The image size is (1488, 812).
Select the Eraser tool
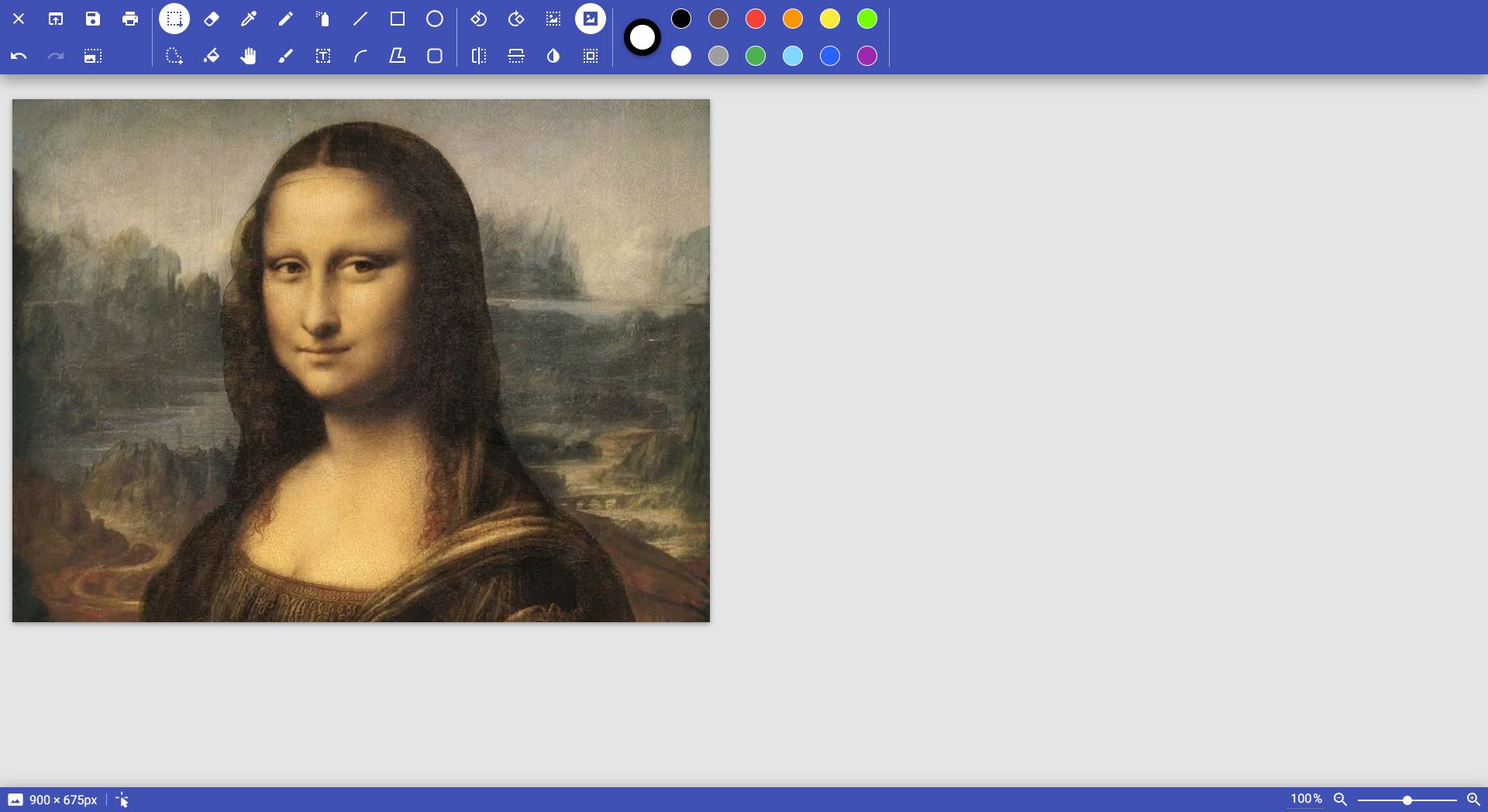pyautogui.click(x=212, y=19)
